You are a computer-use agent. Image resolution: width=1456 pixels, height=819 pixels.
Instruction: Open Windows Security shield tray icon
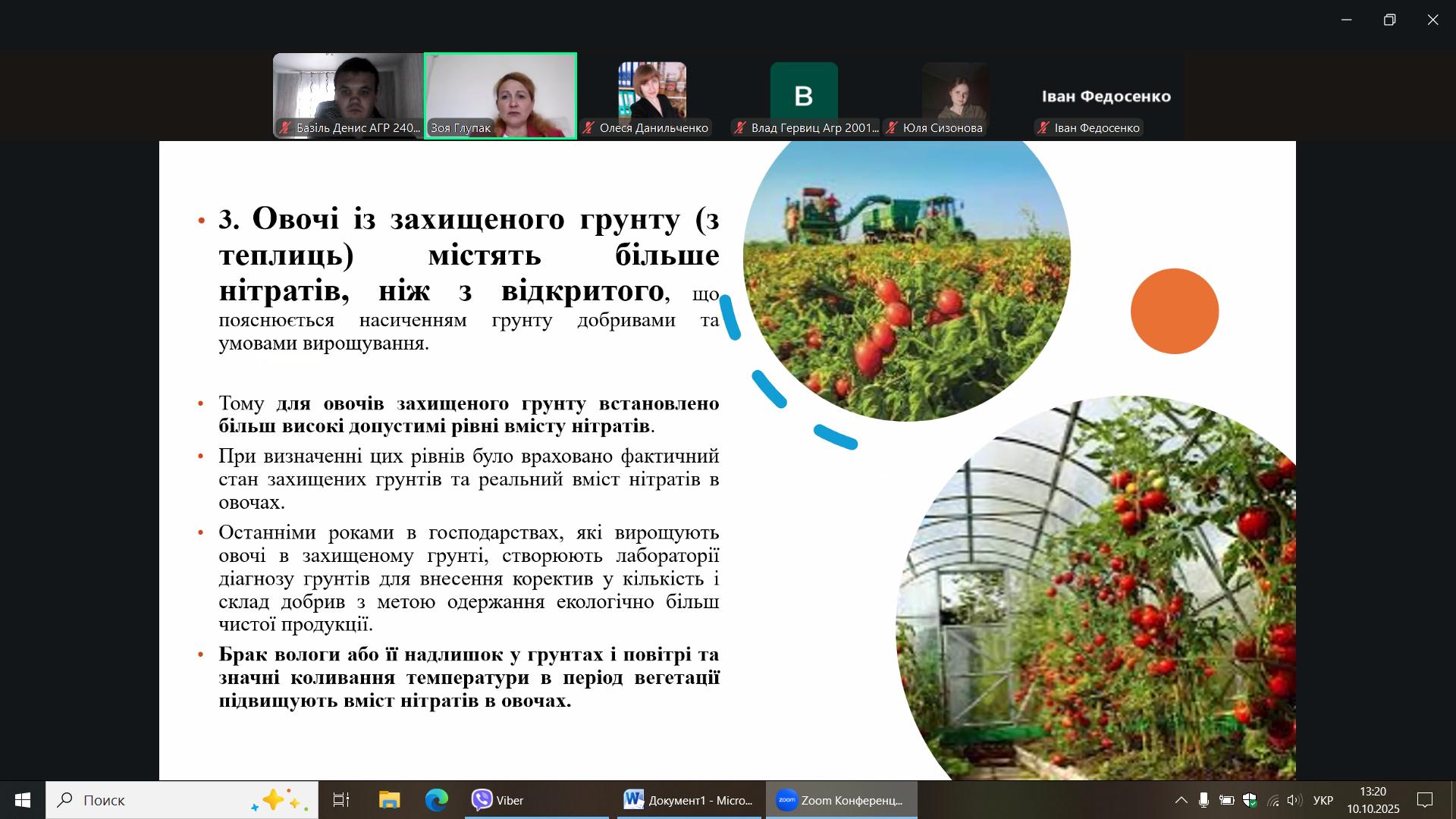[x=1250, y=800]
